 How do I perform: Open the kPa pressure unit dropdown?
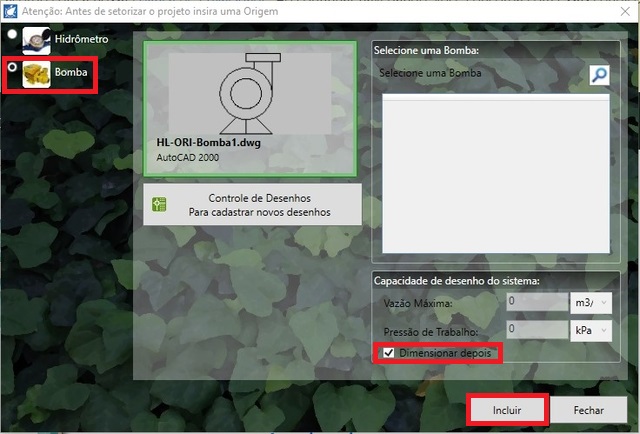coord(591,328)
